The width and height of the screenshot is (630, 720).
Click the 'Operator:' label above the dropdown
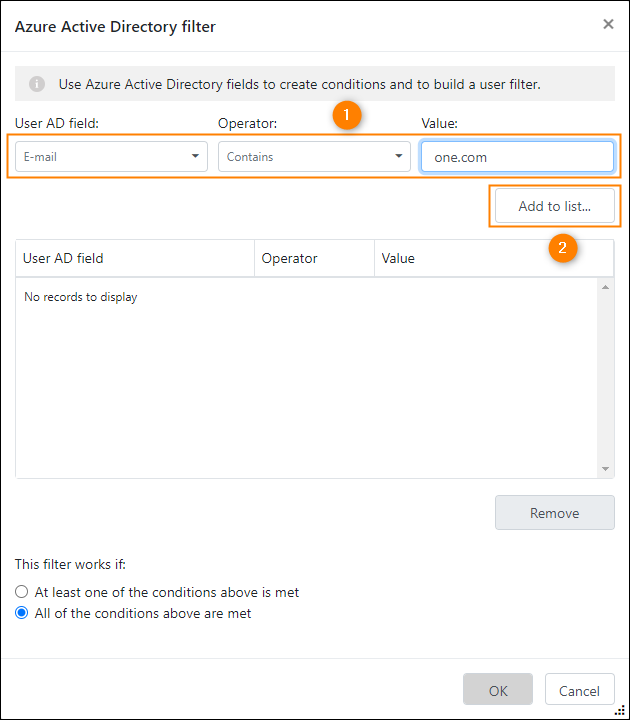[248, 124]
